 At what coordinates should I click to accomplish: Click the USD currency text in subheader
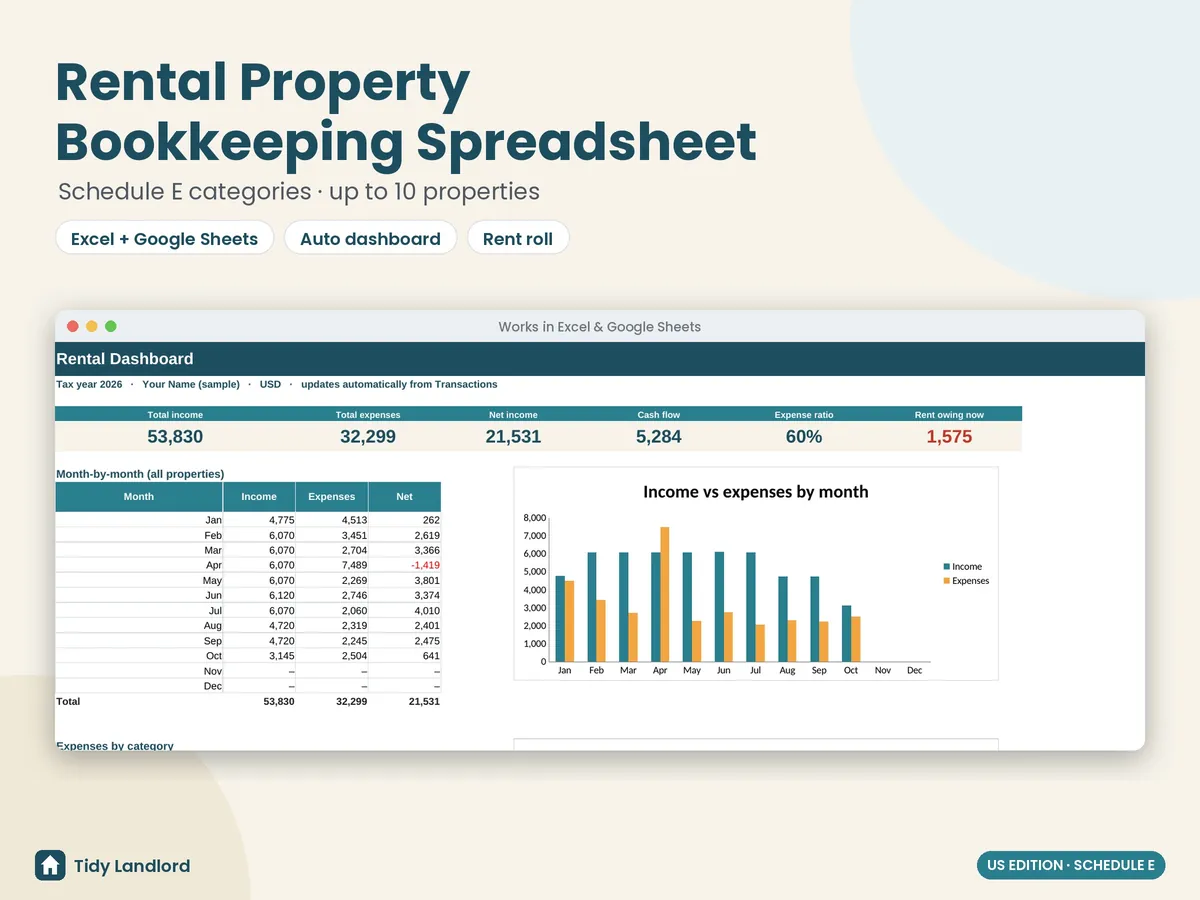(x=270, y=384)
